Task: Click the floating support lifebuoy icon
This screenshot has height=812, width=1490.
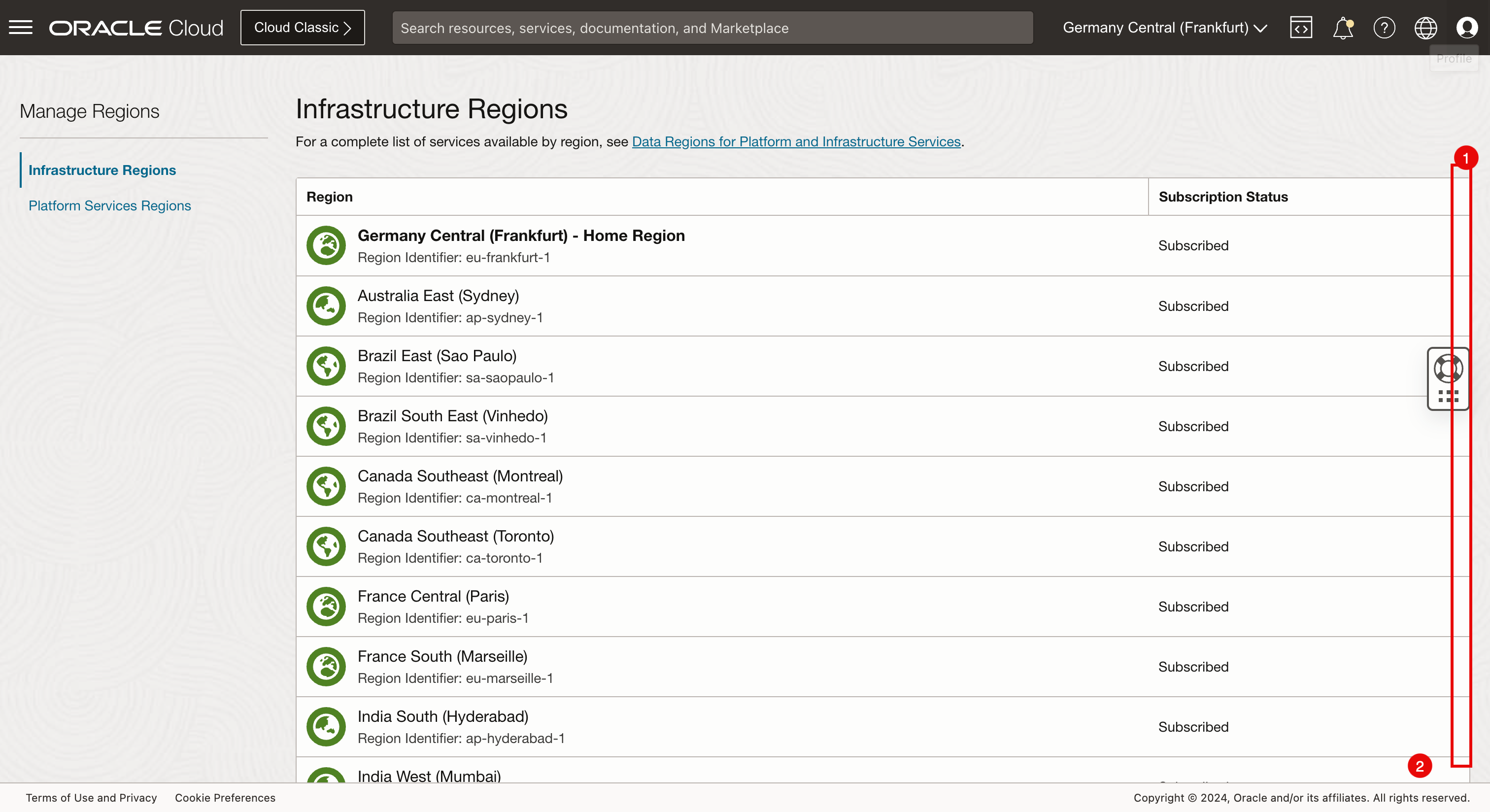Action: pyautogui.click(x=1447, y=369)
